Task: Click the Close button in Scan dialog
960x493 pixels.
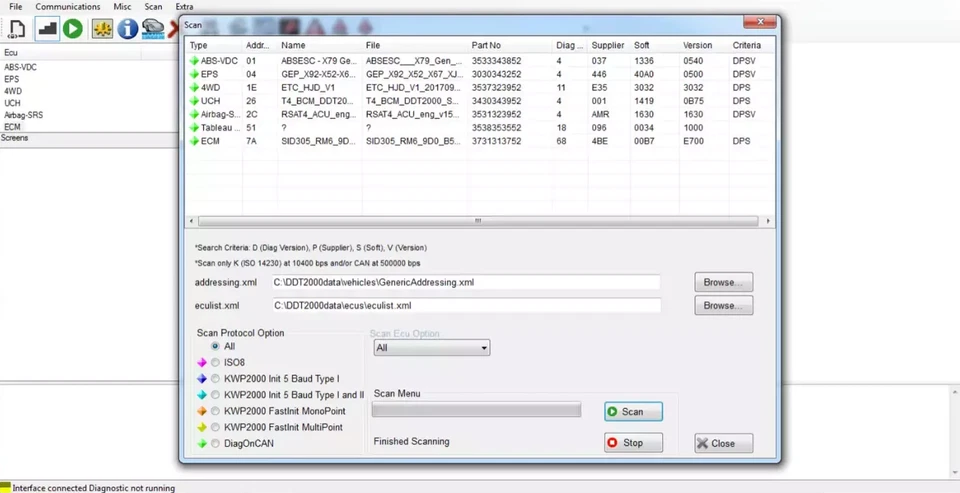Action: click(x=724, y=443)
